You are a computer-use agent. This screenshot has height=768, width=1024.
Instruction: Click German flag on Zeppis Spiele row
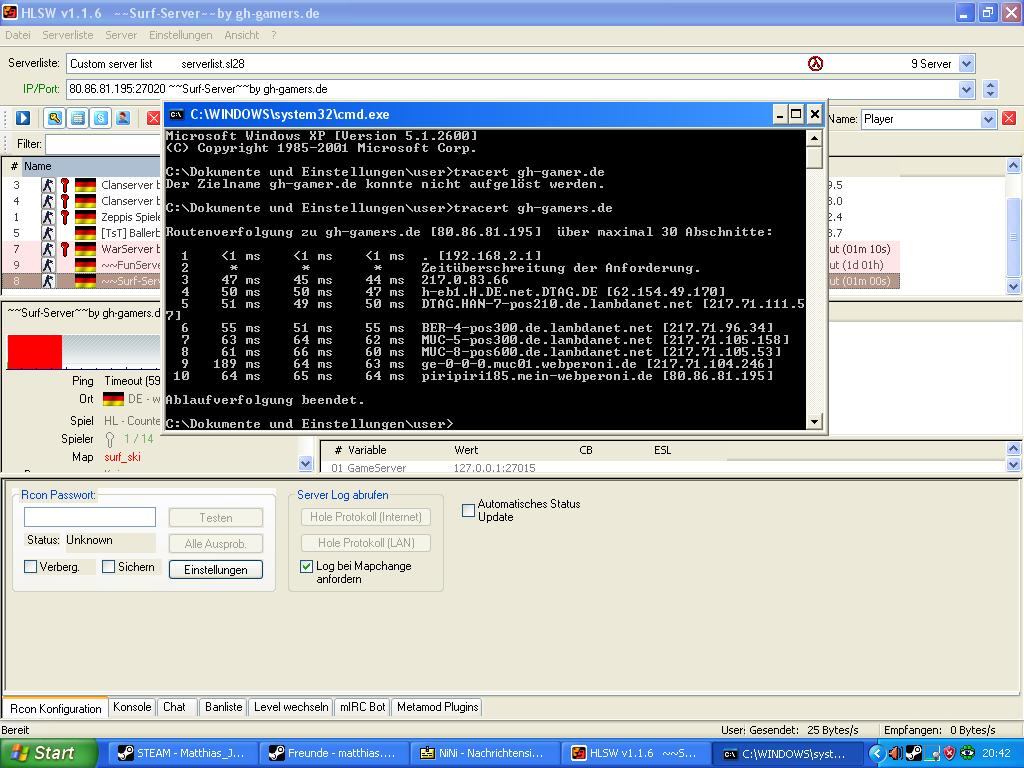click(86, 217)
